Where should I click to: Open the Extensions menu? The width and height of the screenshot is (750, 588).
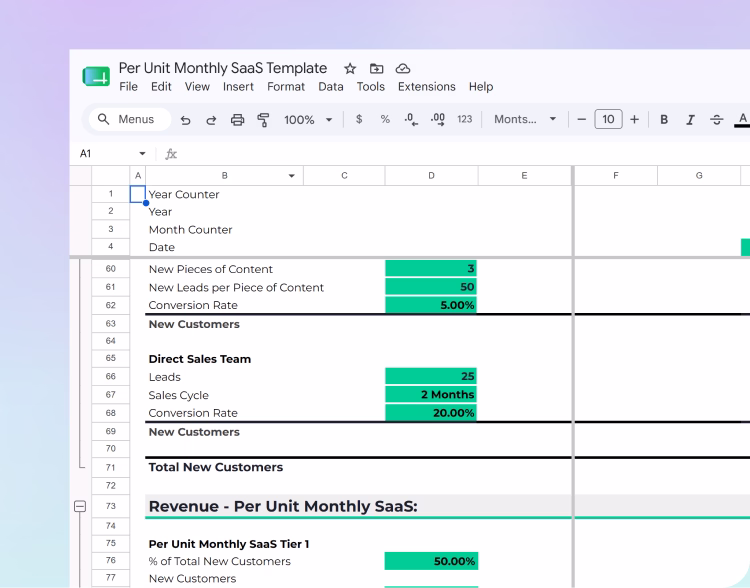pyautogui.click(x=427, y=87)
